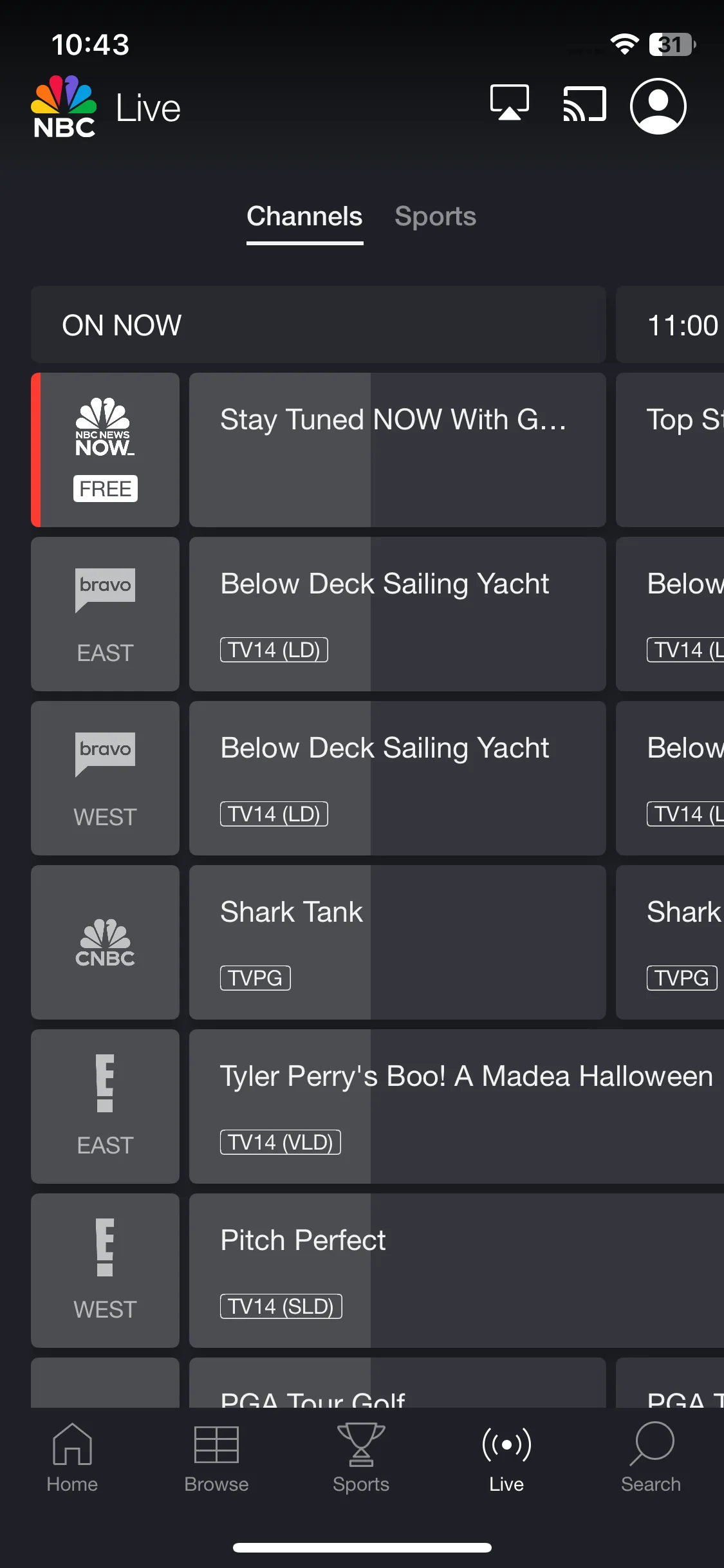Tap the AirPlay screen mirroring icon

click(x=510, y=103)
